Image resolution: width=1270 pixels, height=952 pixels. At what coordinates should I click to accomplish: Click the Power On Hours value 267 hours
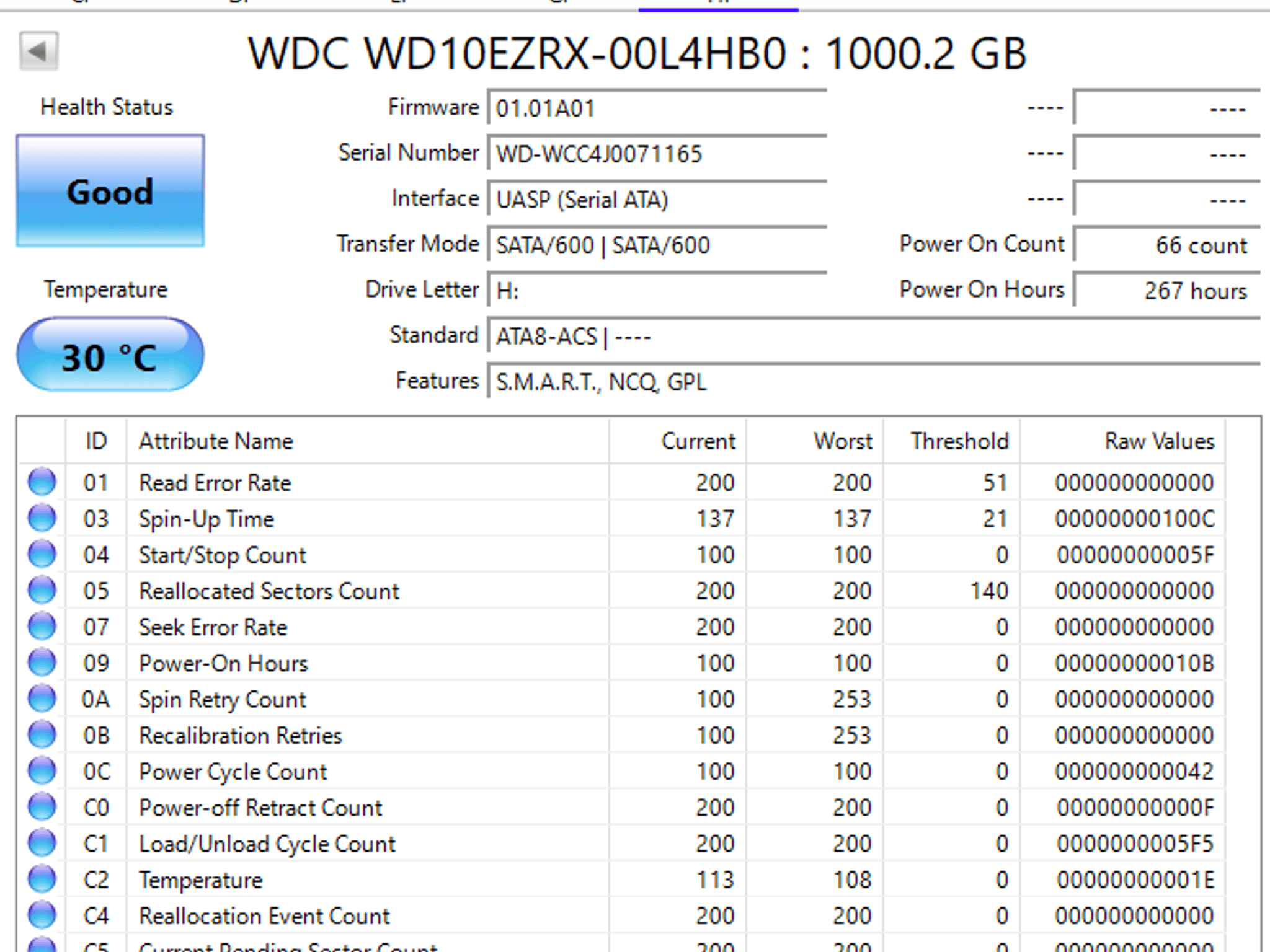pos(1167,290)
